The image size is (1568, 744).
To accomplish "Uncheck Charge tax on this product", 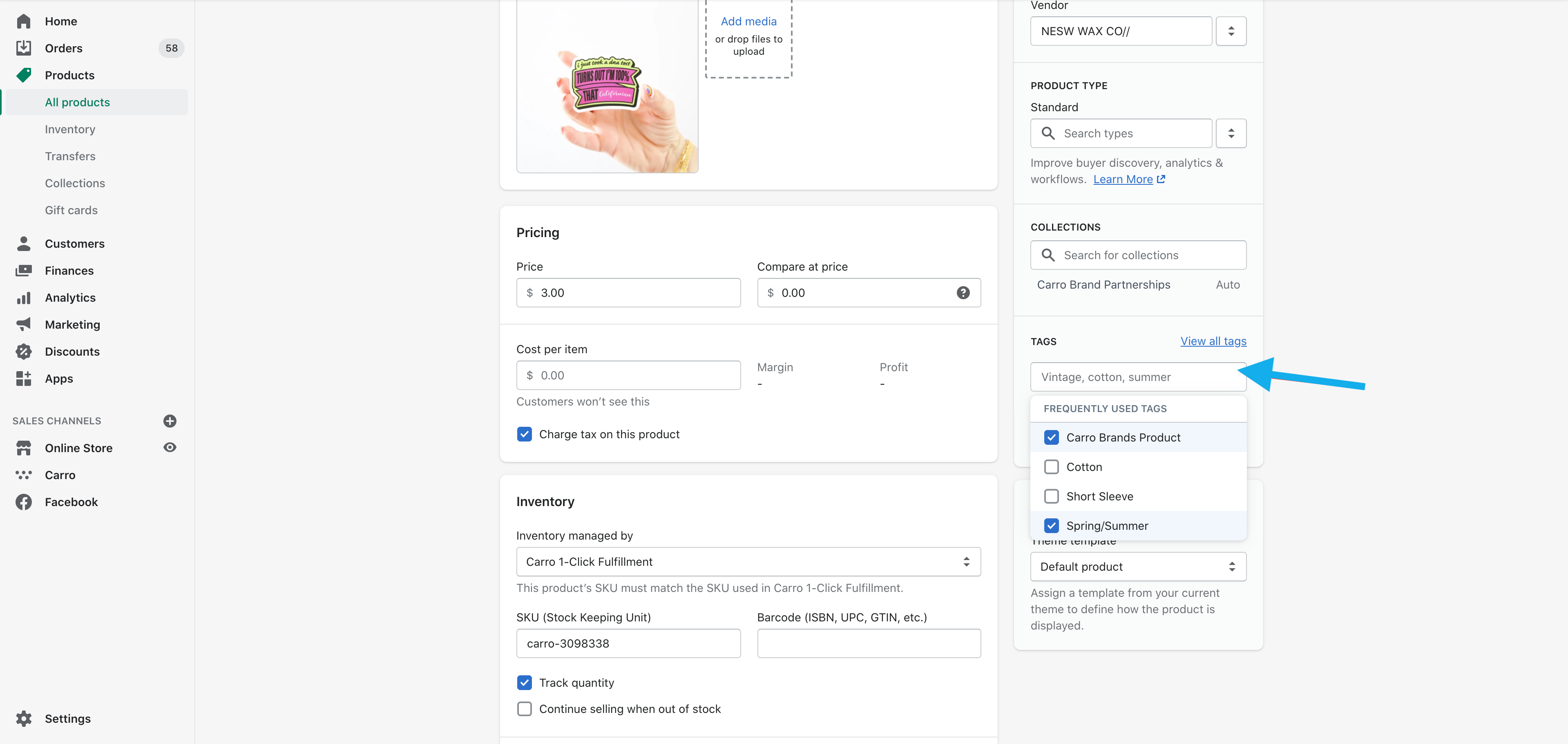I will [524, 434].
